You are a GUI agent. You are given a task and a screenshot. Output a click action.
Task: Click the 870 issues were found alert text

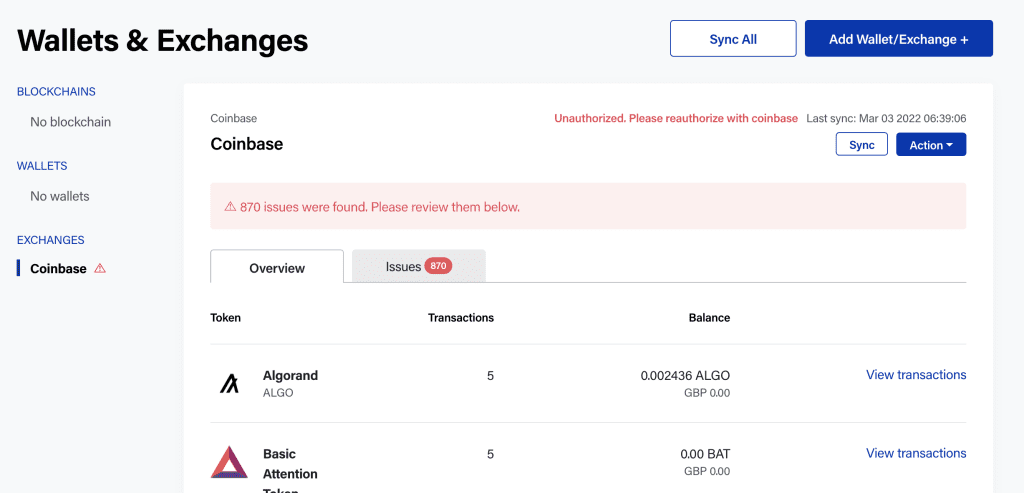point(379,207)
